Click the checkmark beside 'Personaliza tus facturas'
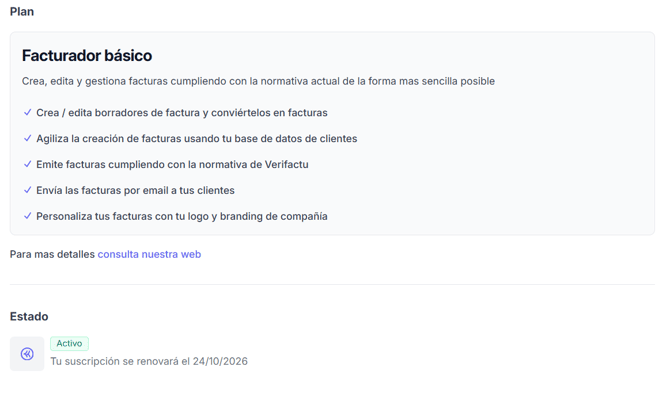The image size is (670, 401). pos(27,216)
